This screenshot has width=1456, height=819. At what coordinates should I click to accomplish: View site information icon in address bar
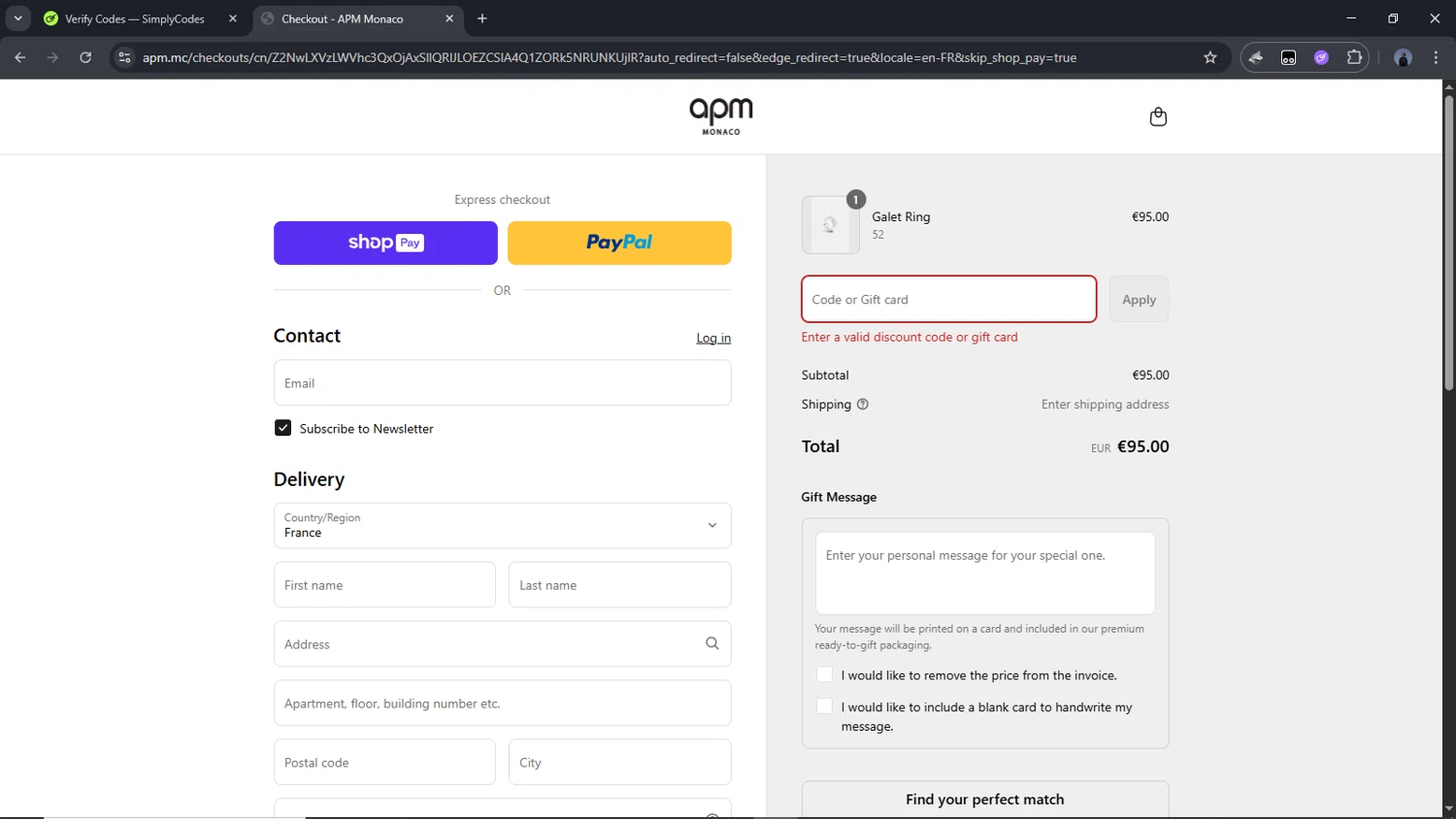[124, 57]
